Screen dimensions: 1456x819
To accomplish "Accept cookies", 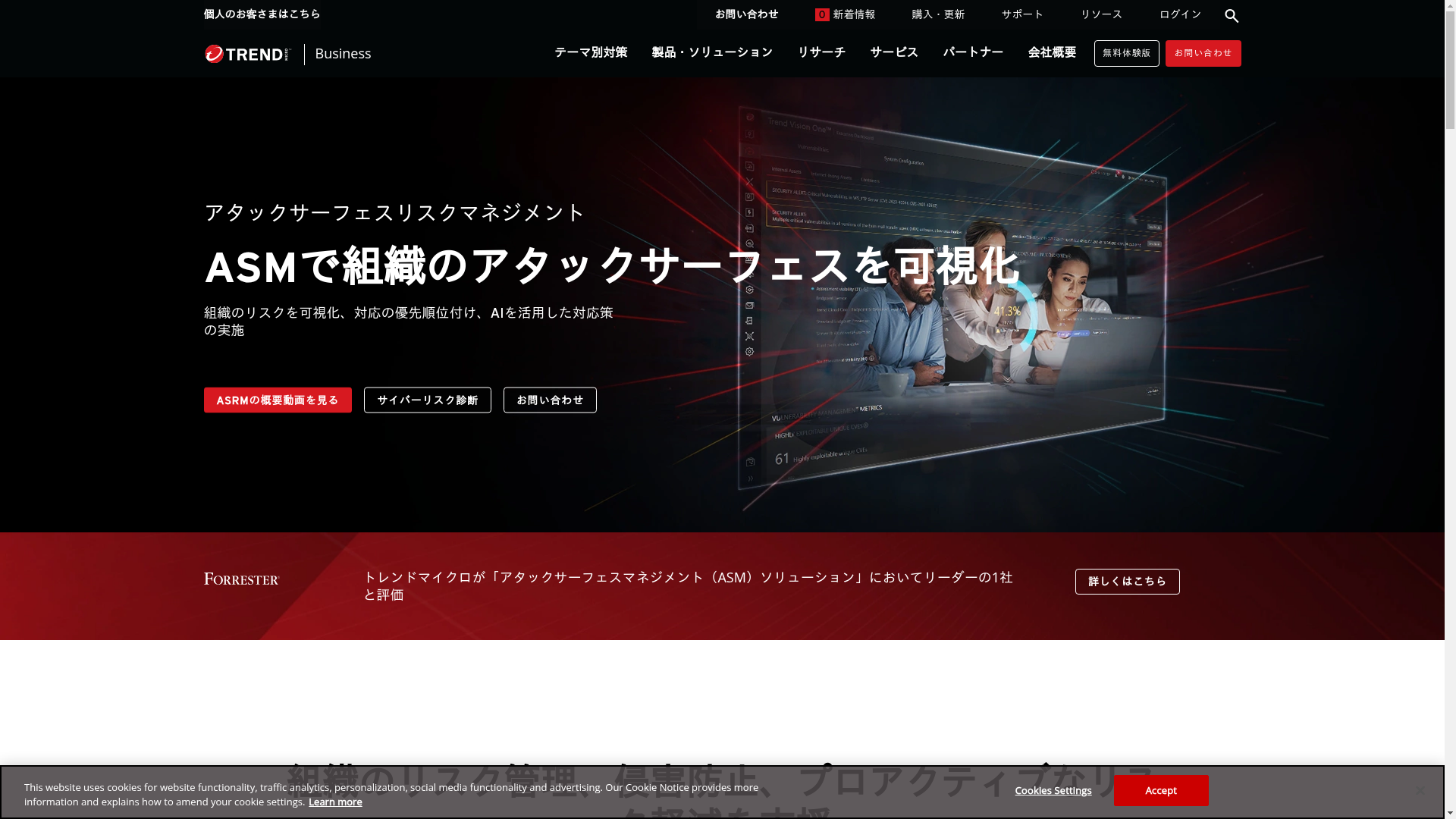I will click(x=1161, y=791).
